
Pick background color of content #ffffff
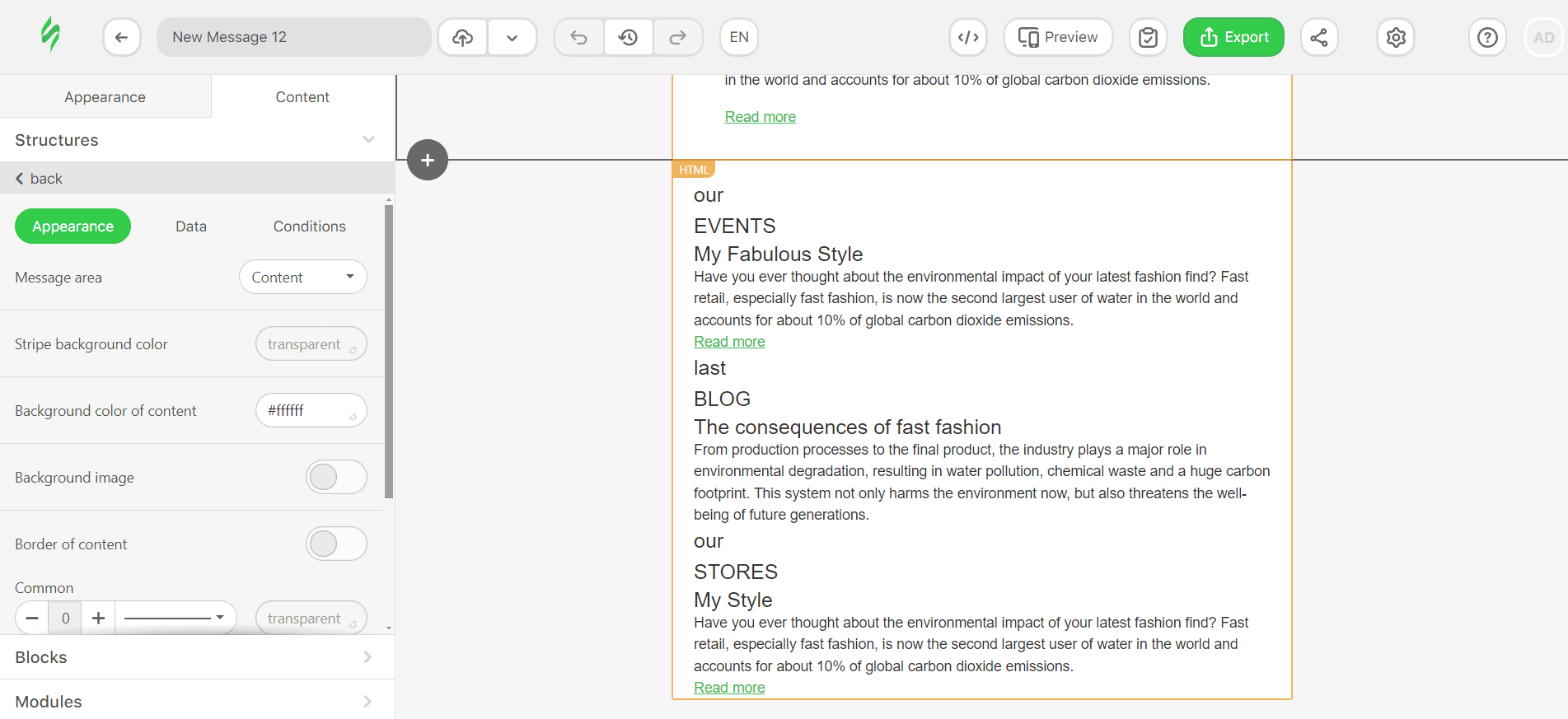point(311,410)
